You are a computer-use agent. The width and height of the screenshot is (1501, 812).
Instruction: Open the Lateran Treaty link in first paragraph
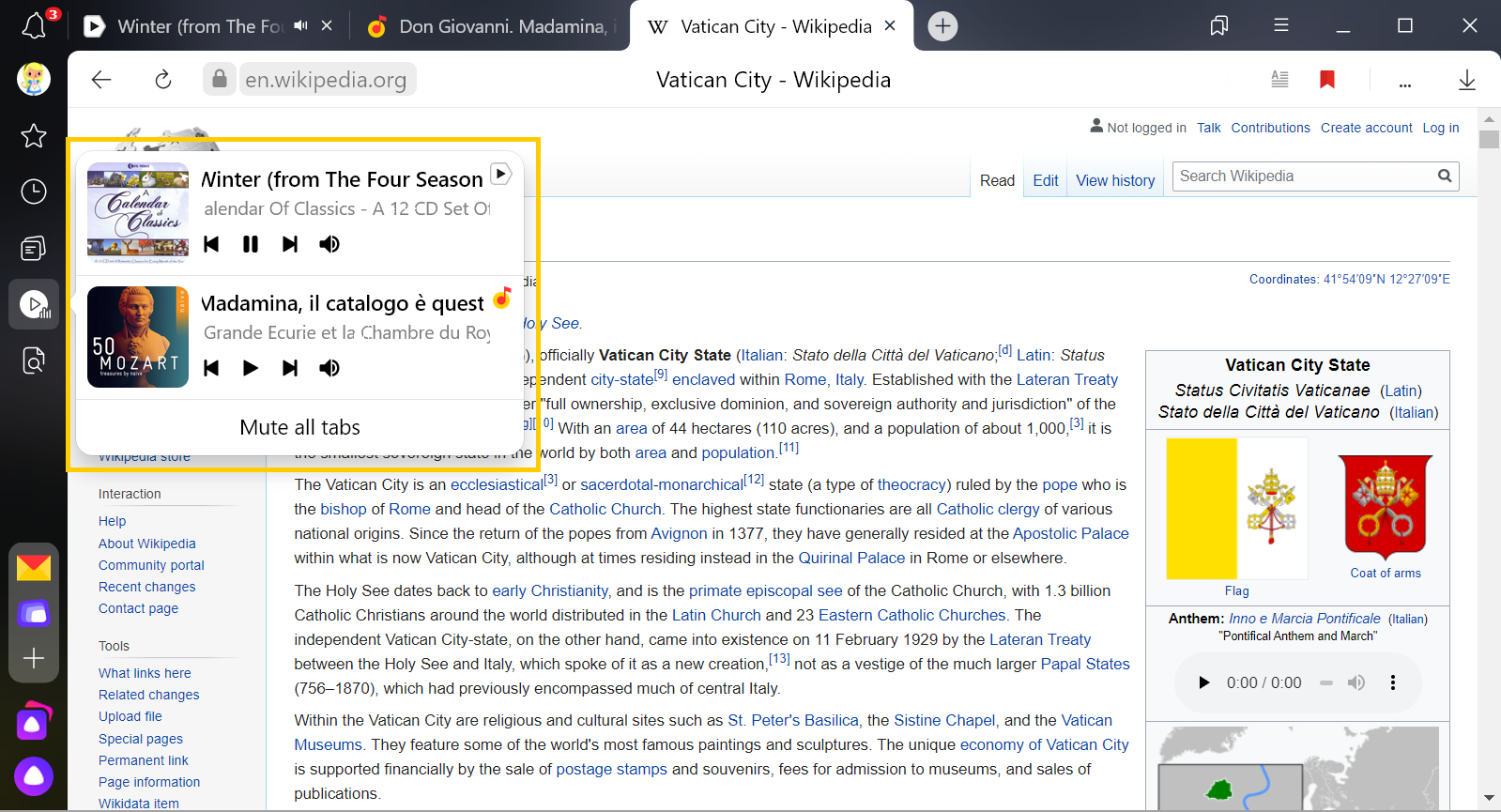1067,379
